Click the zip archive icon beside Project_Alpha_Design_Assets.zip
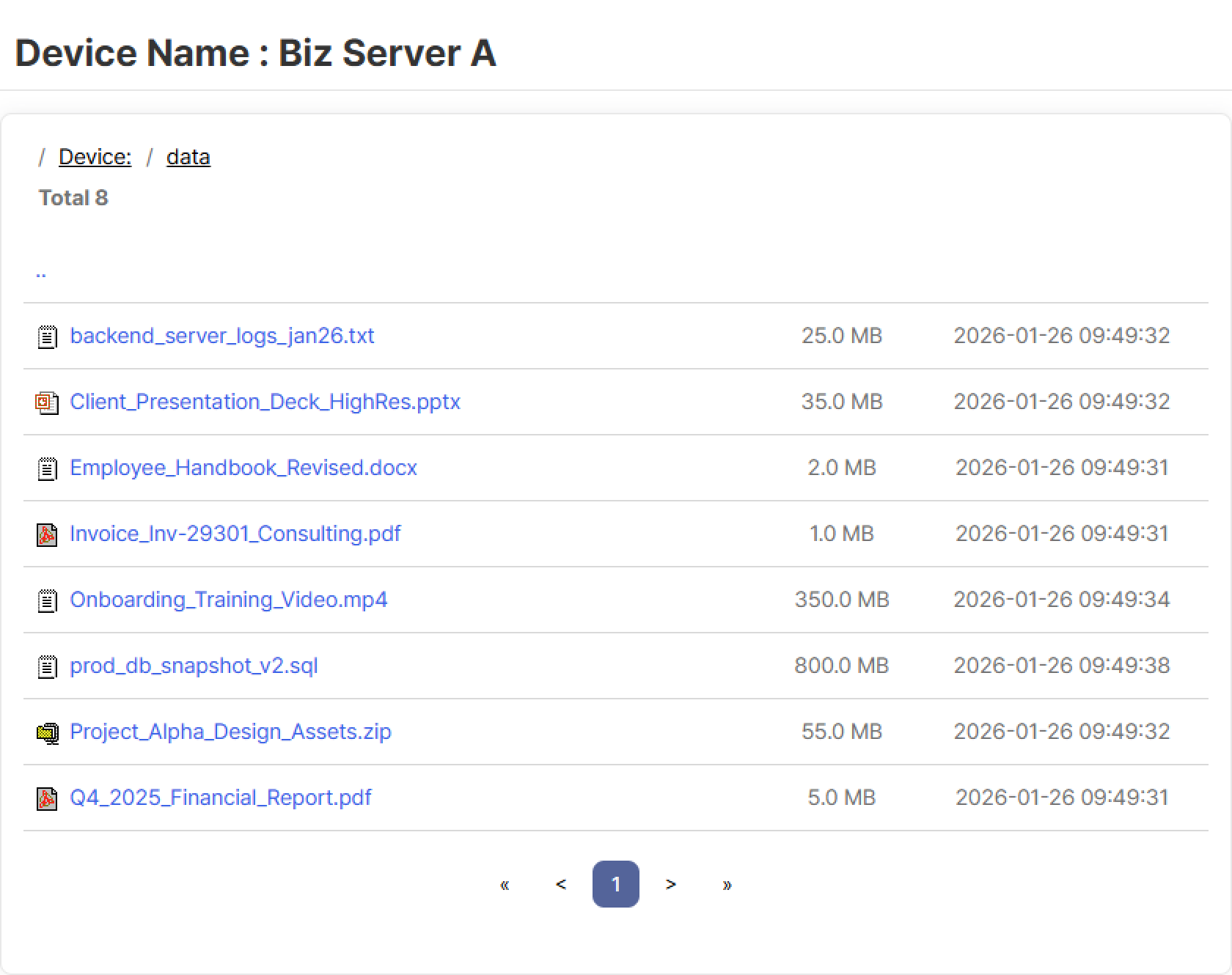 47,732
